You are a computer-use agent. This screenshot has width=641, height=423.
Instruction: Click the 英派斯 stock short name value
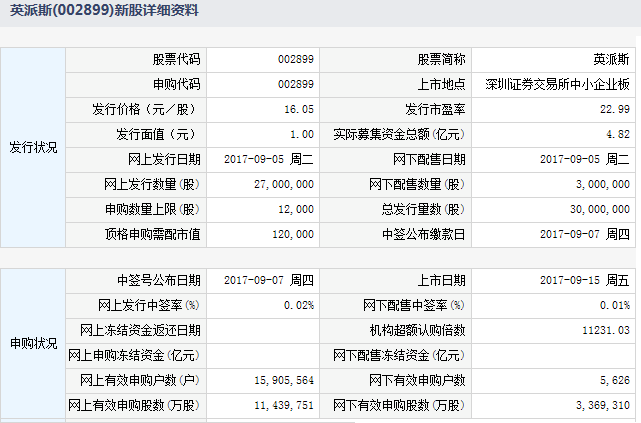611,59
